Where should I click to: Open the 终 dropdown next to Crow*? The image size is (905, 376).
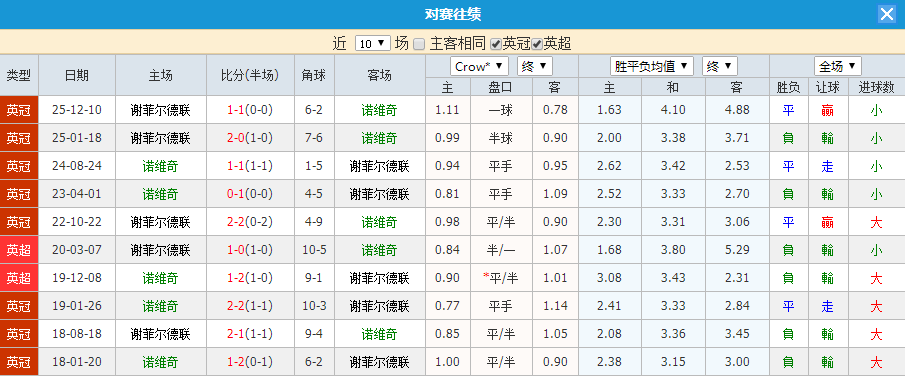pos(534,66)
